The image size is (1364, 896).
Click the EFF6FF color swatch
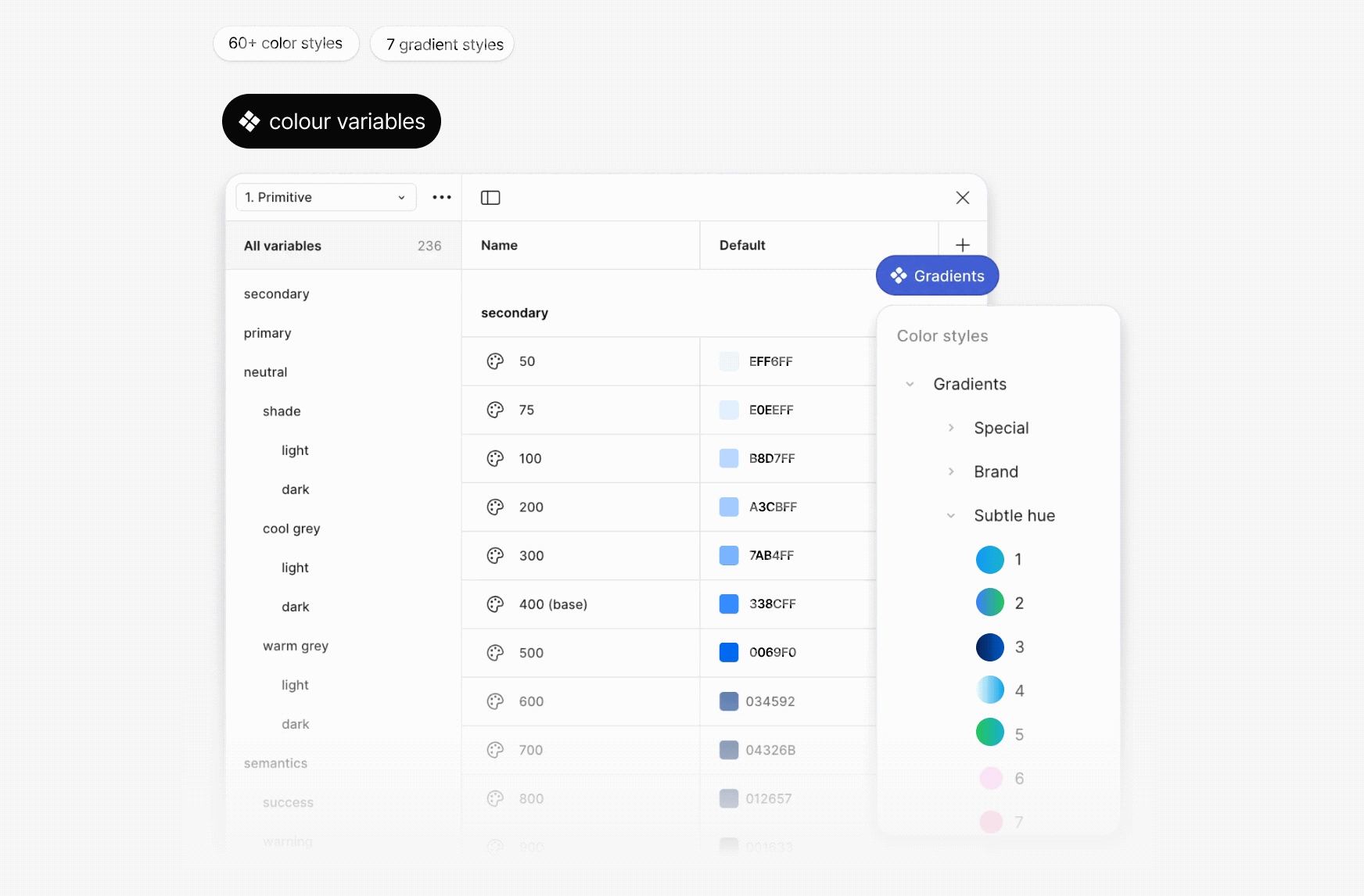(x=729, y=361)
